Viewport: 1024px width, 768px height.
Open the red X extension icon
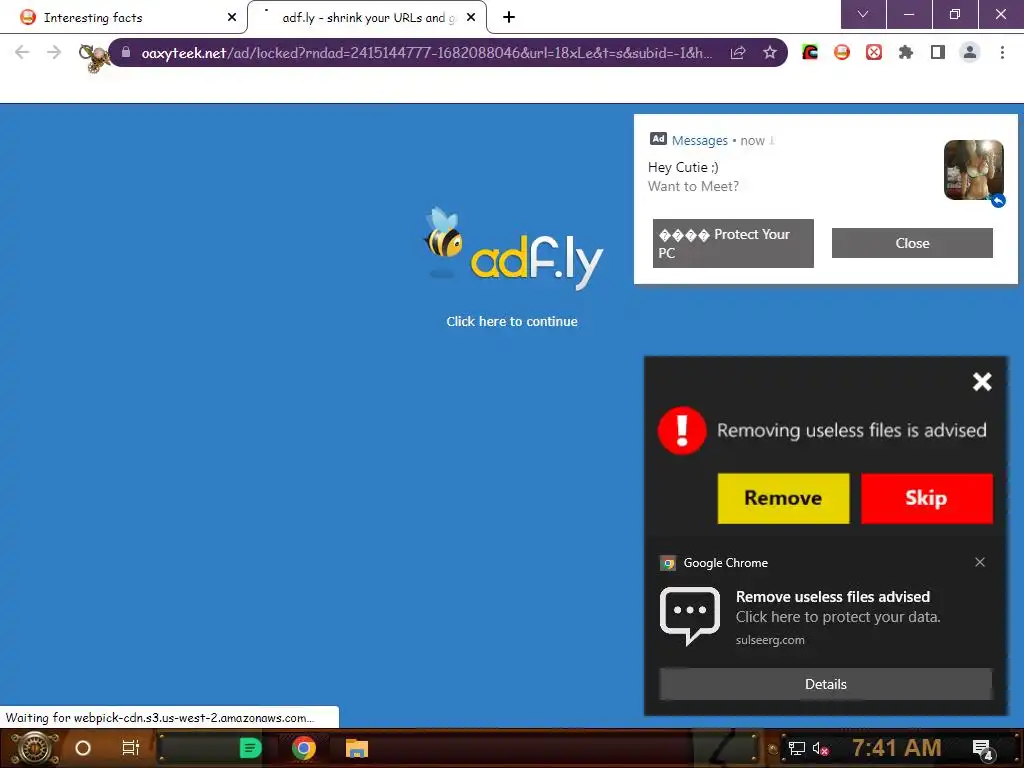tap(874, 52)
